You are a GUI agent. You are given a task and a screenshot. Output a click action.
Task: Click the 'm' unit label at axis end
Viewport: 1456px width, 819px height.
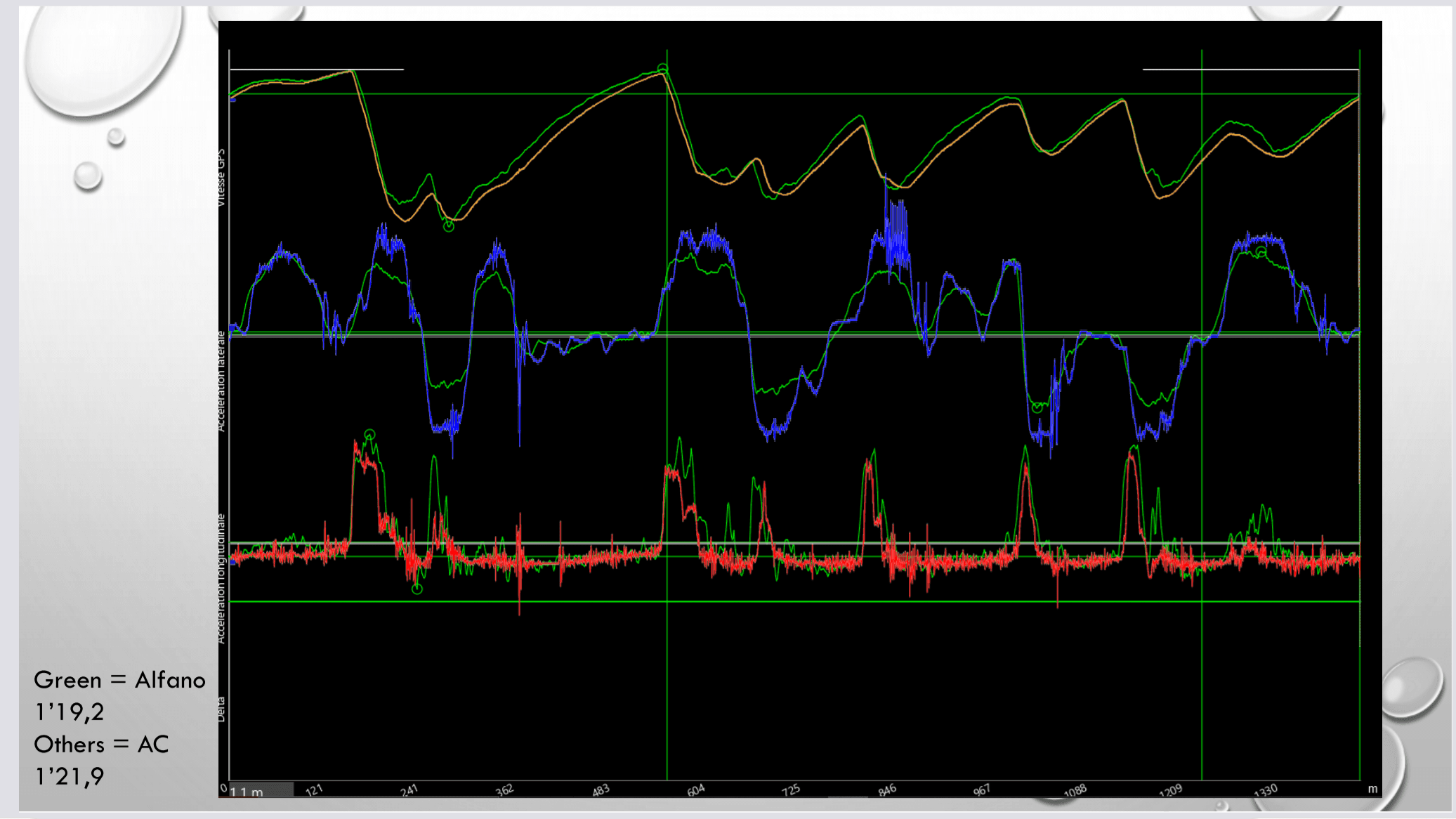point(1372,789)
